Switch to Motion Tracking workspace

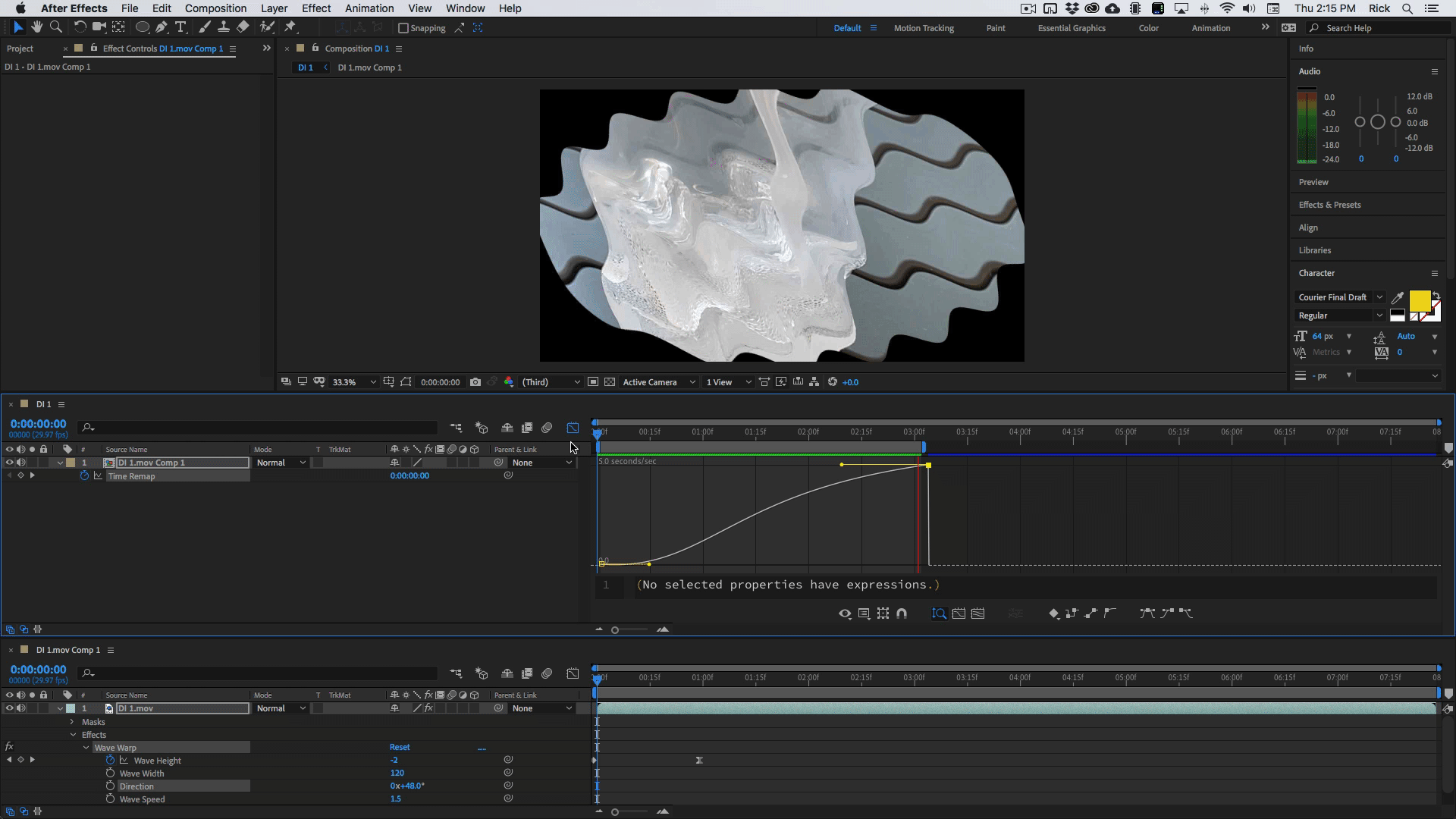pyautogui.click(x=923, y=28)
